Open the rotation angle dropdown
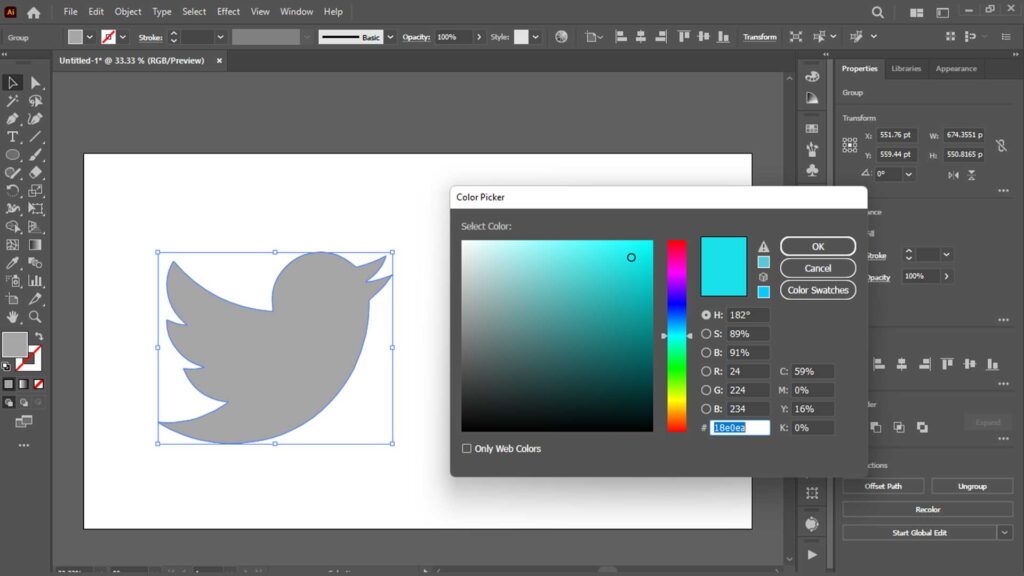 (x=908, y=174)
